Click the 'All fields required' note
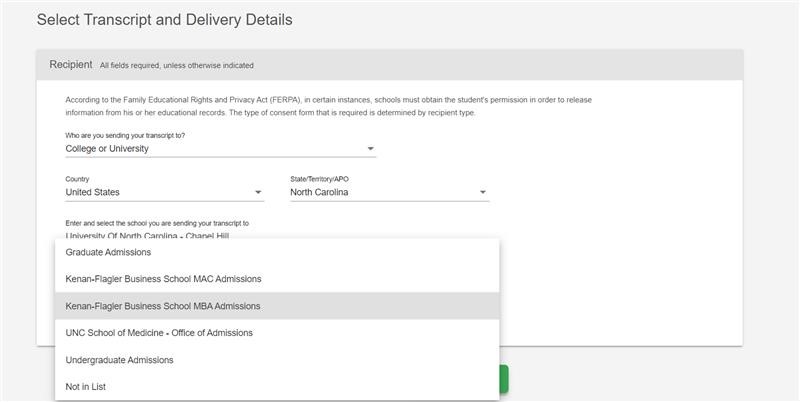This screenshot has height=402, width=800. 176,66
